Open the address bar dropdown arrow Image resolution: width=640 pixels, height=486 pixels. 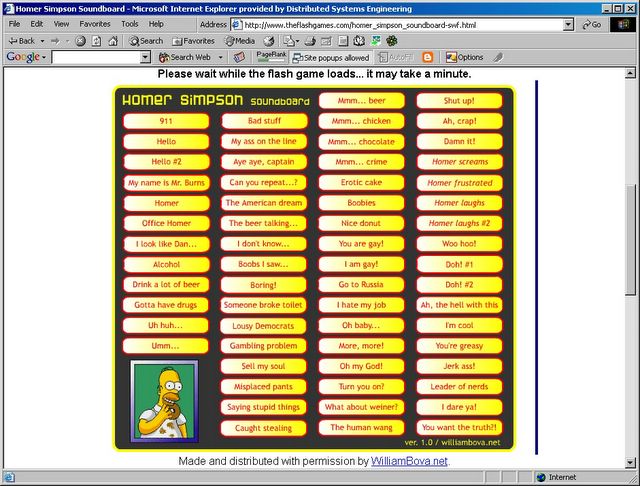tap(568, 25)
